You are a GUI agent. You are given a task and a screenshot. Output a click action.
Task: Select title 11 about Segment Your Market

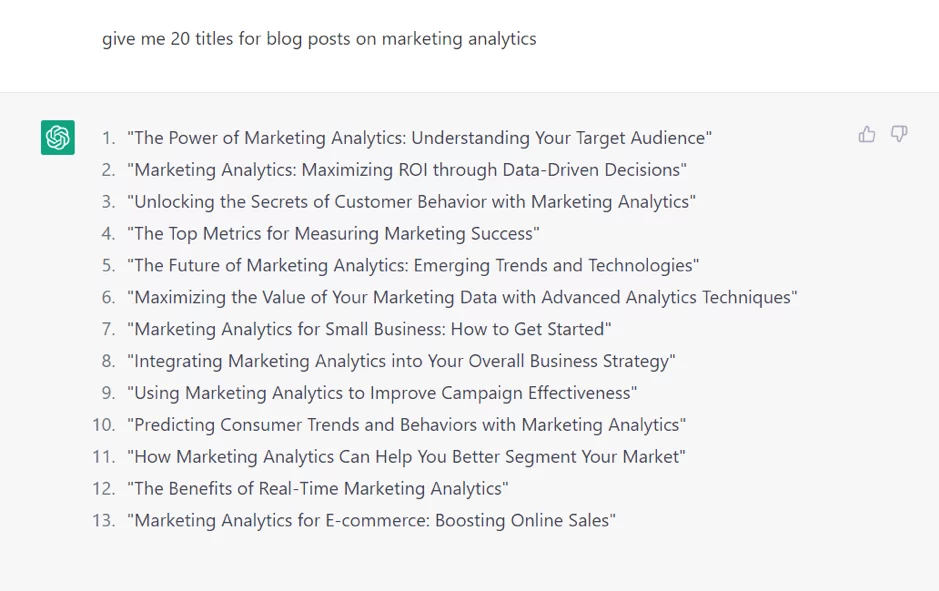click(406, 456)
